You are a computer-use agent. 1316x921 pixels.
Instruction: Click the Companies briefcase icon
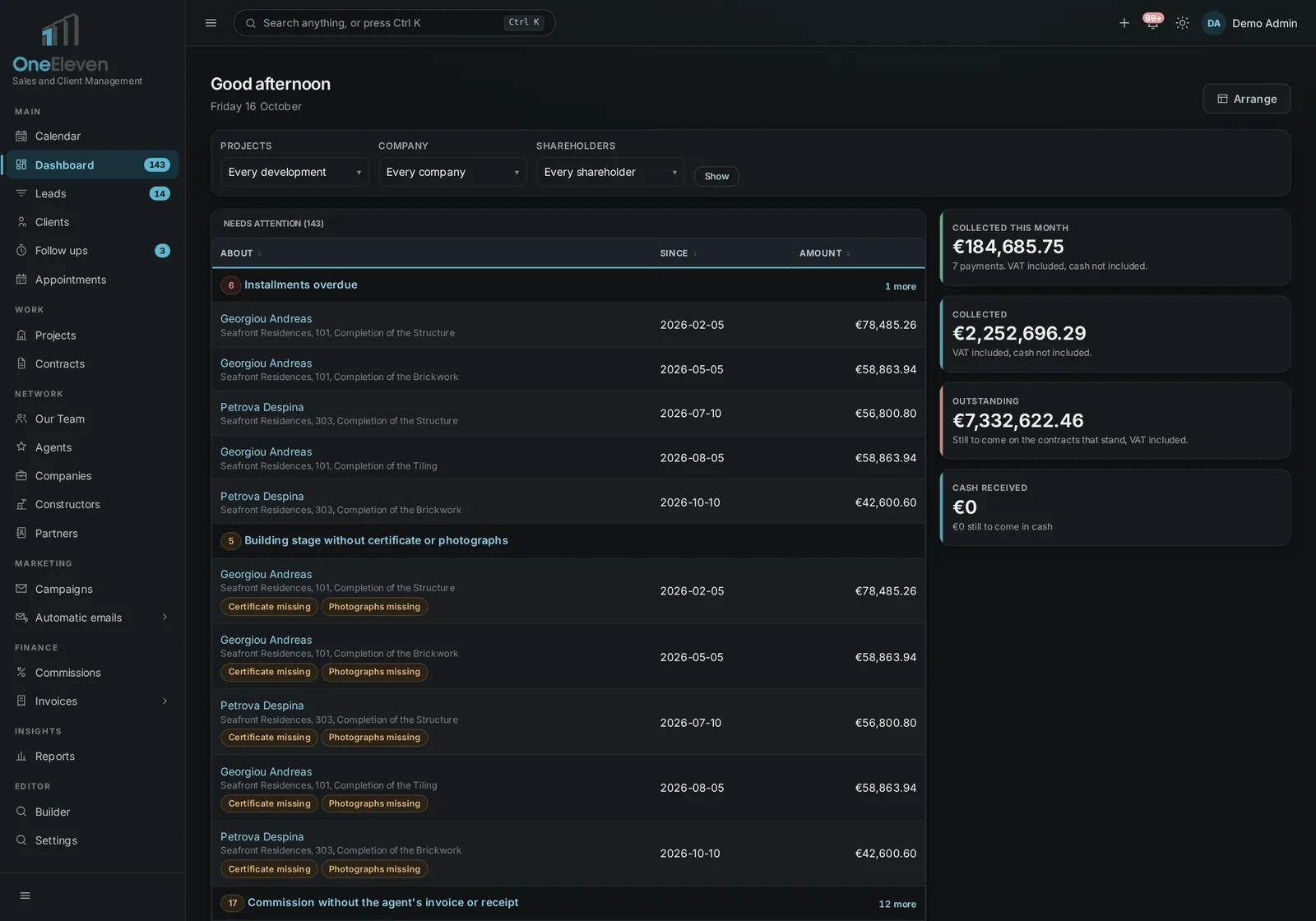point(21,475)
